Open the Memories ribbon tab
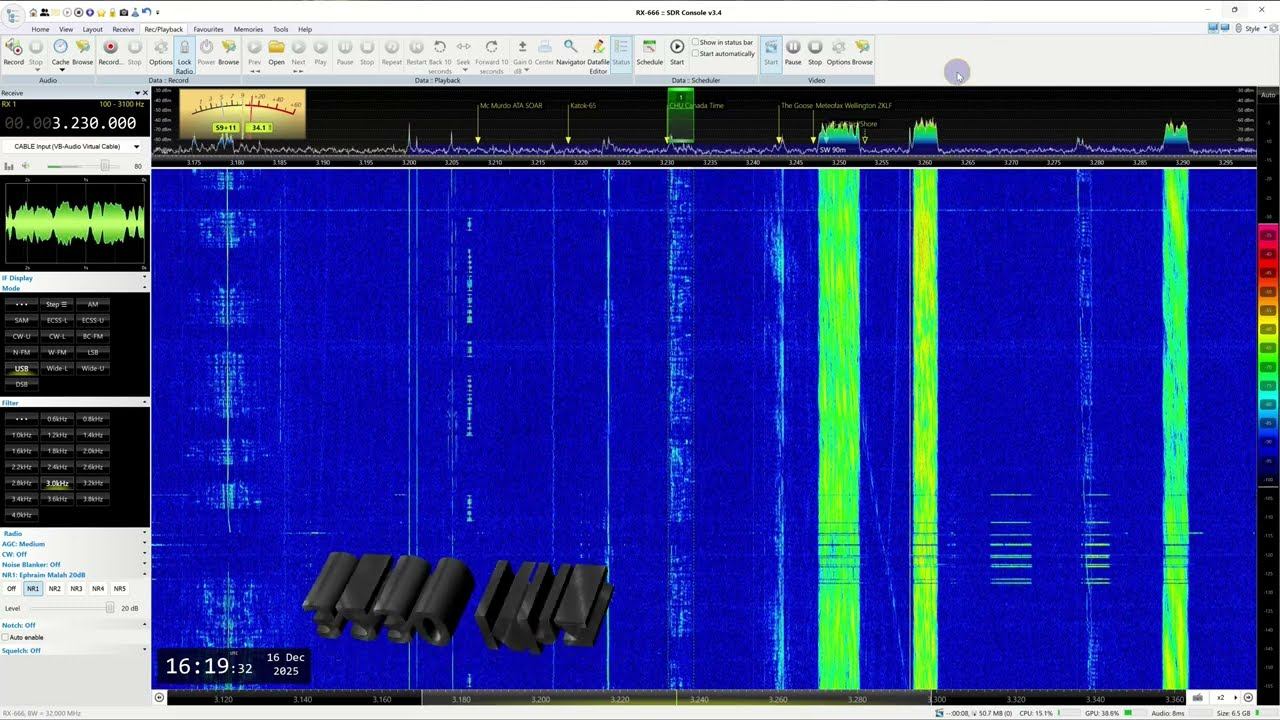1280x720 pixels. [x=248, y=29]
